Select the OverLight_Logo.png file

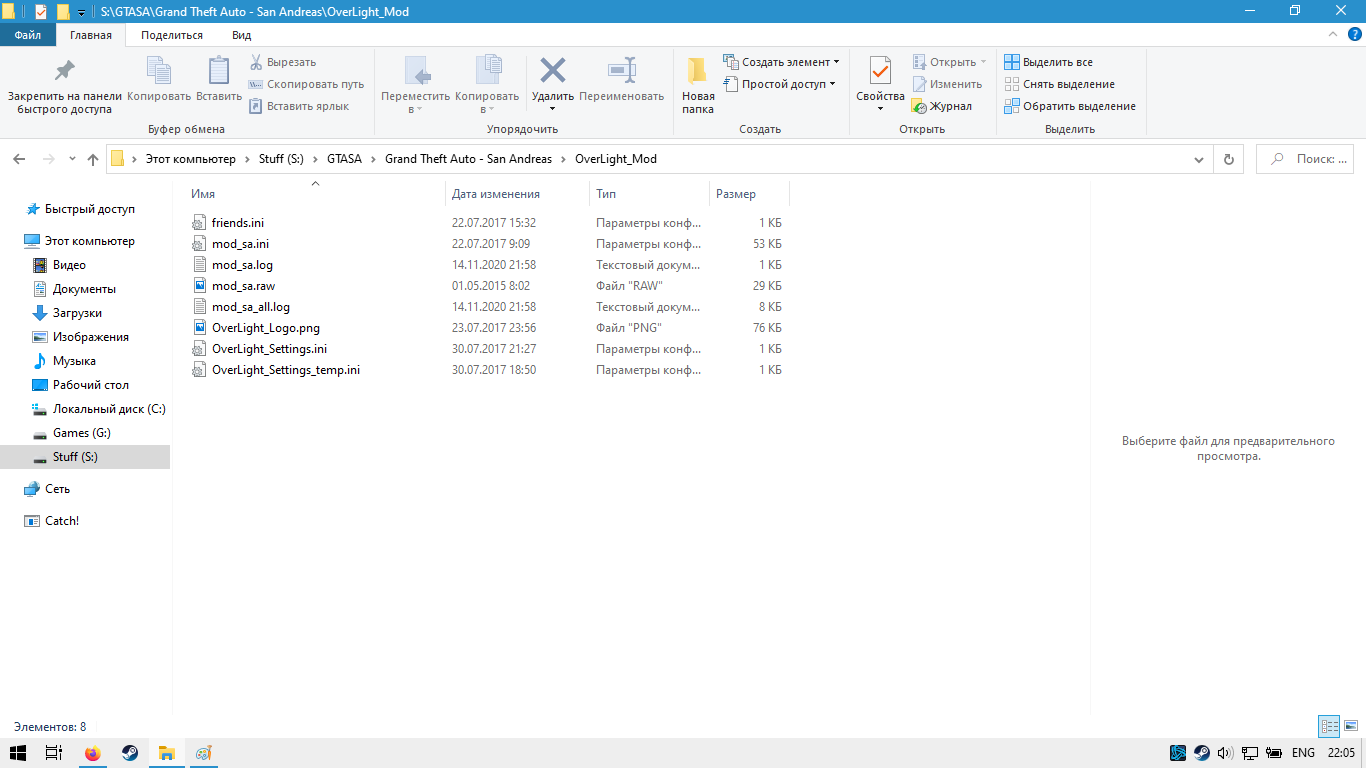click(x=266, y=327)
